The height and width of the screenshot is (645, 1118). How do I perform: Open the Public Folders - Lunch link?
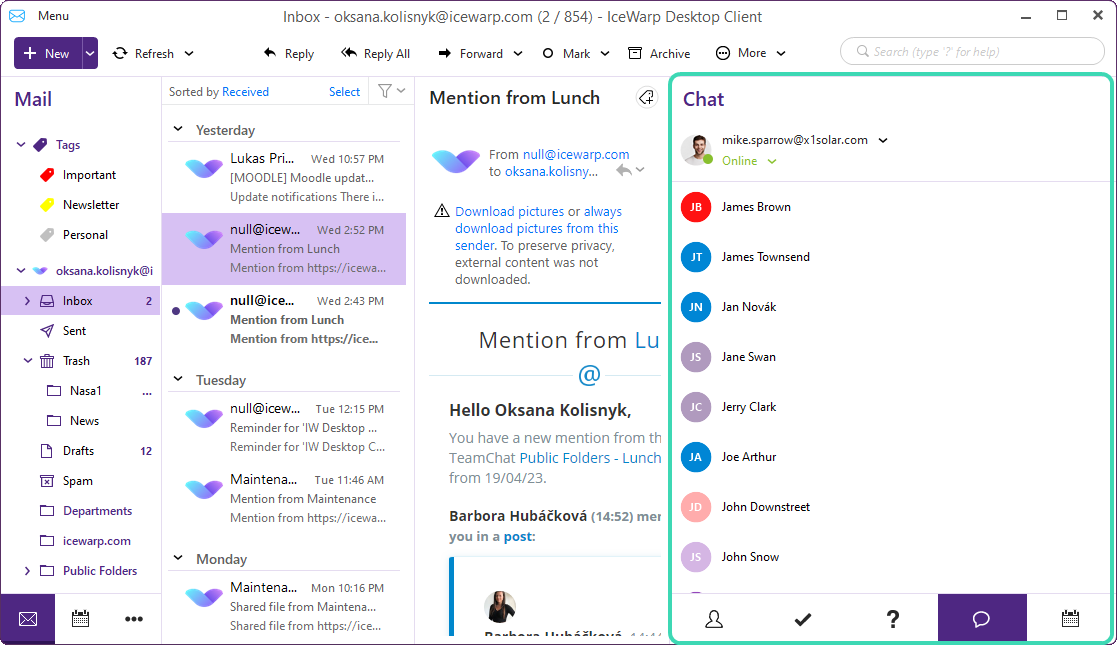tap(590, 458)
